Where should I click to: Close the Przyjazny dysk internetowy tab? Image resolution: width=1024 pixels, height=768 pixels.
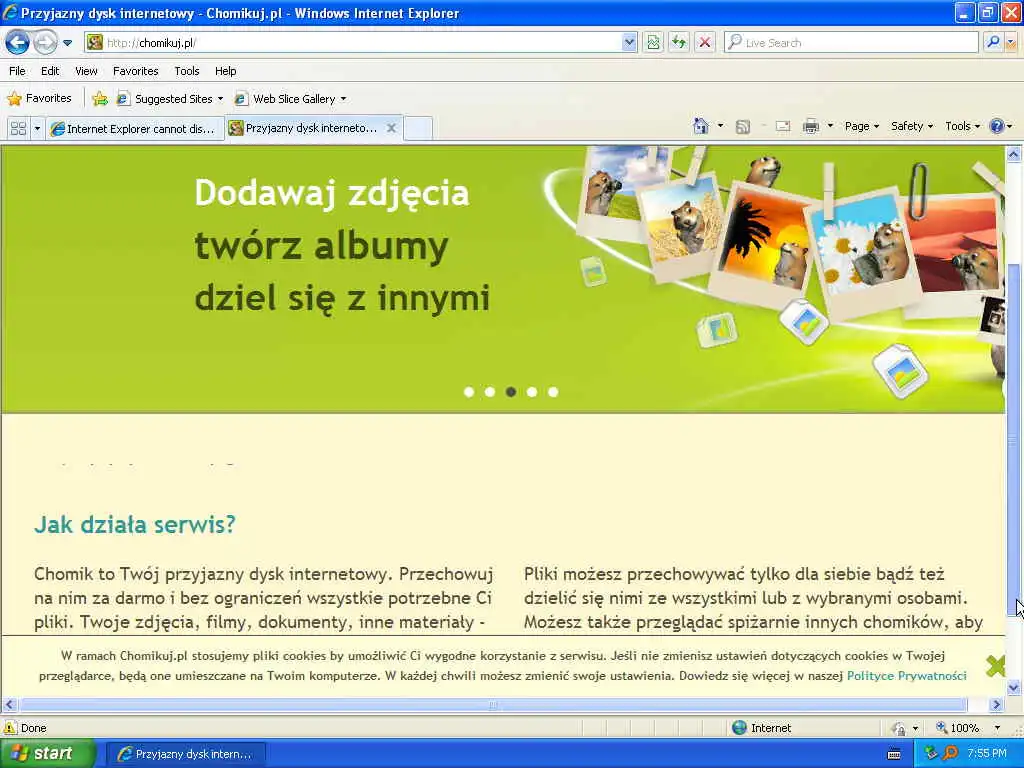(391, 128)
